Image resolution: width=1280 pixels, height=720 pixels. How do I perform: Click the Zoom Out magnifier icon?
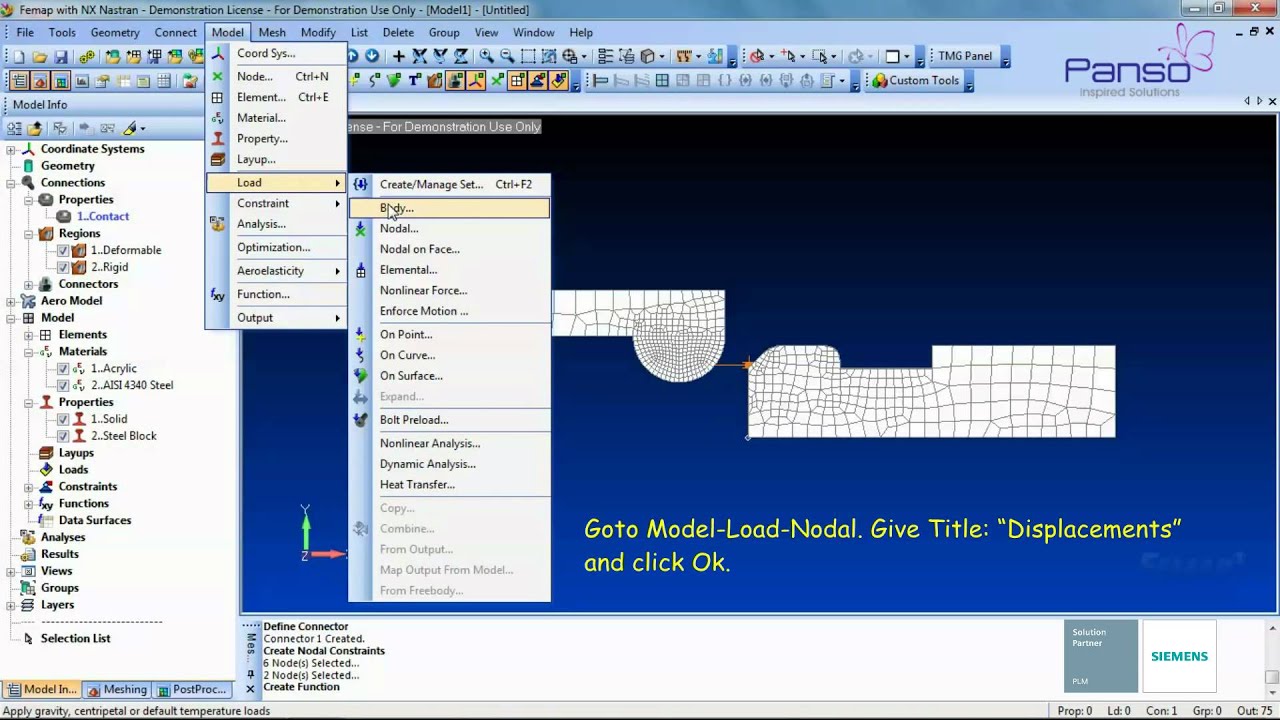(507, 57)
